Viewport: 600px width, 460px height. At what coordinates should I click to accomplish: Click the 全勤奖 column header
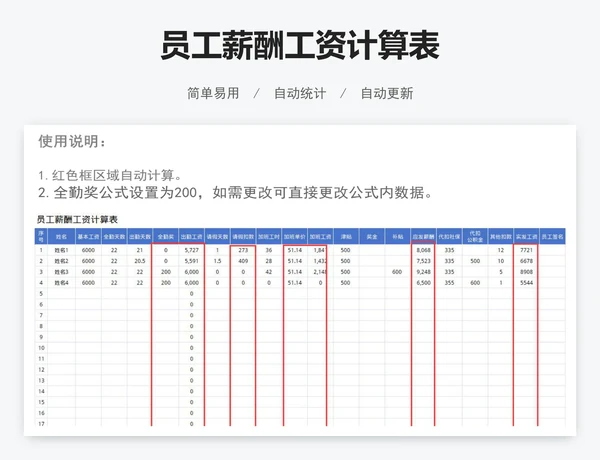pyautogui.click(x=166, y=237)
